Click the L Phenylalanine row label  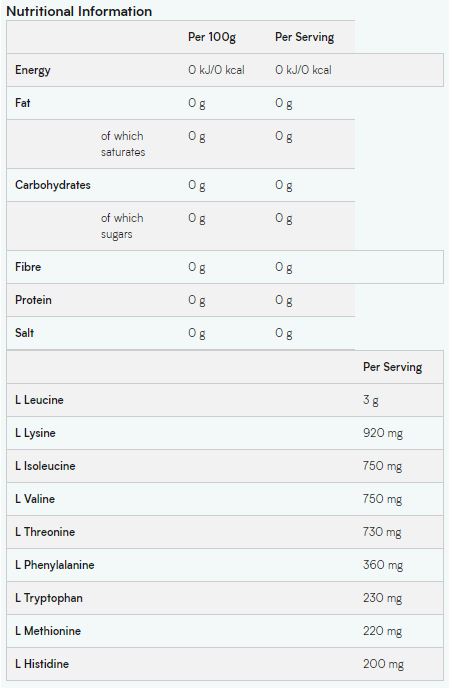coord(54,565)
